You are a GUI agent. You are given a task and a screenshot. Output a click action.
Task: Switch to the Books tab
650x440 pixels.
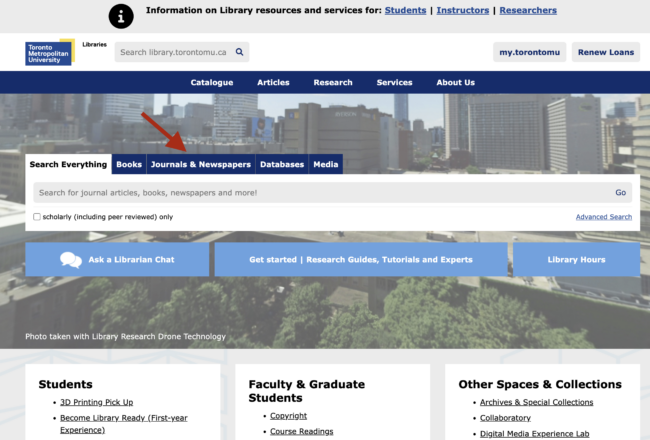(x=129, y=164)
